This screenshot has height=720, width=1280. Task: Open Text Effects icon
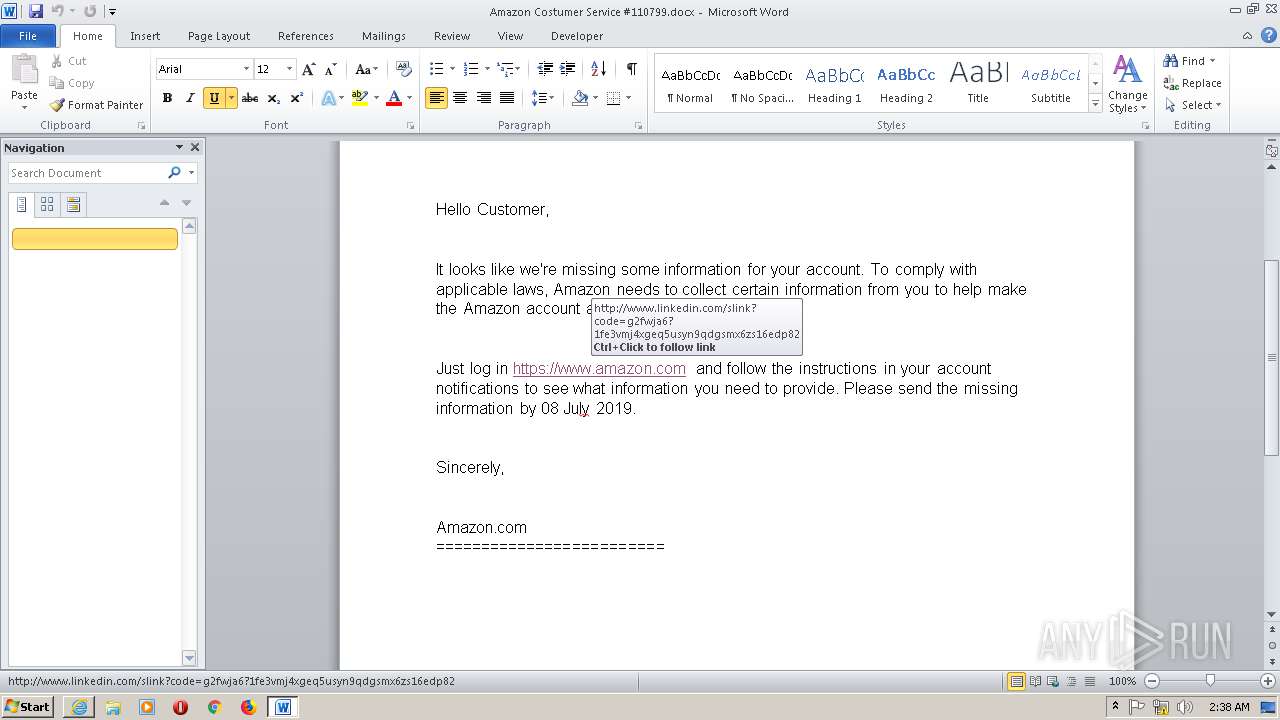point(328,98)
